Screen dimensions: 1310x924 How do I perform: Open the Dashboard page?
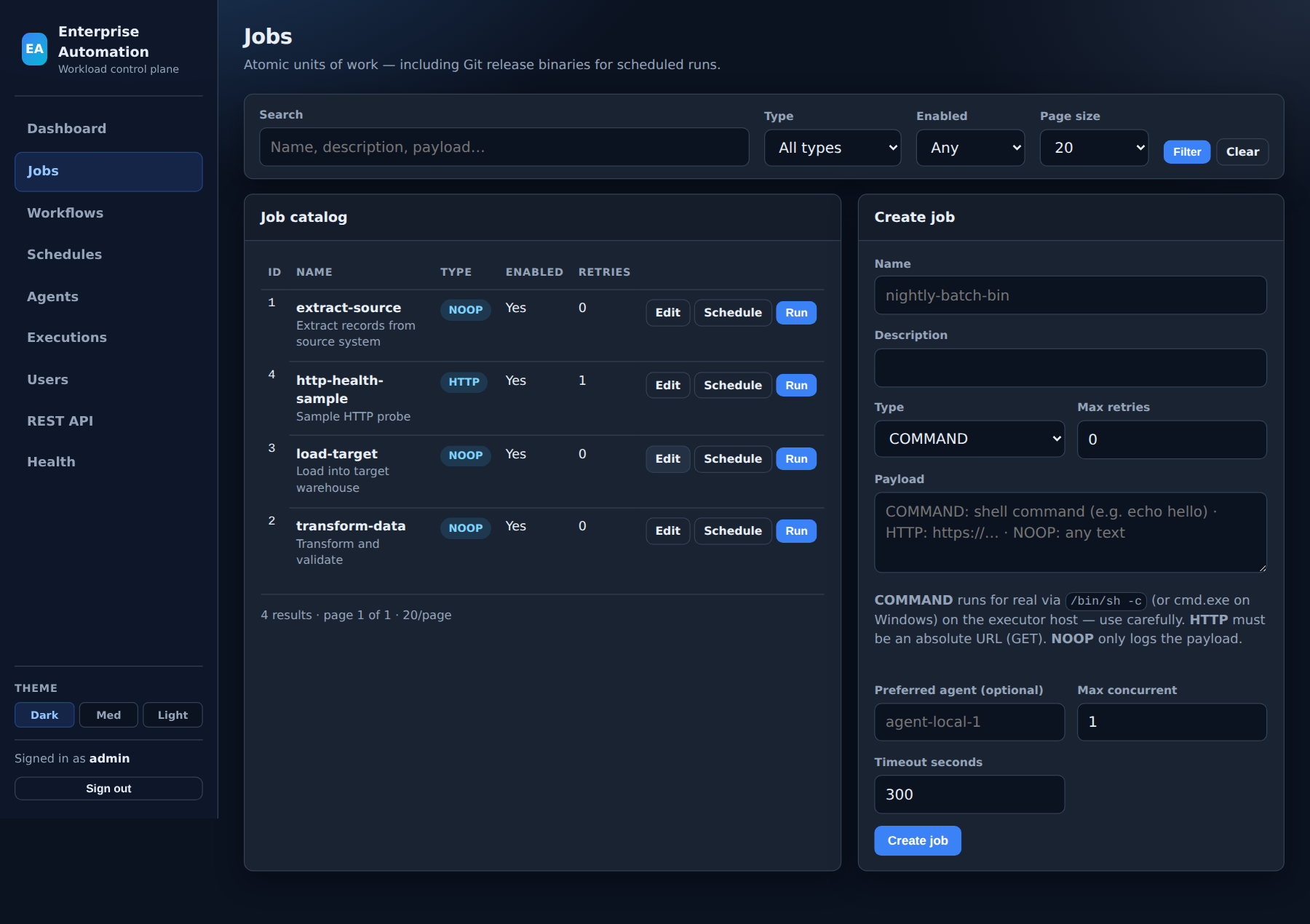click(x=108, y=129)
